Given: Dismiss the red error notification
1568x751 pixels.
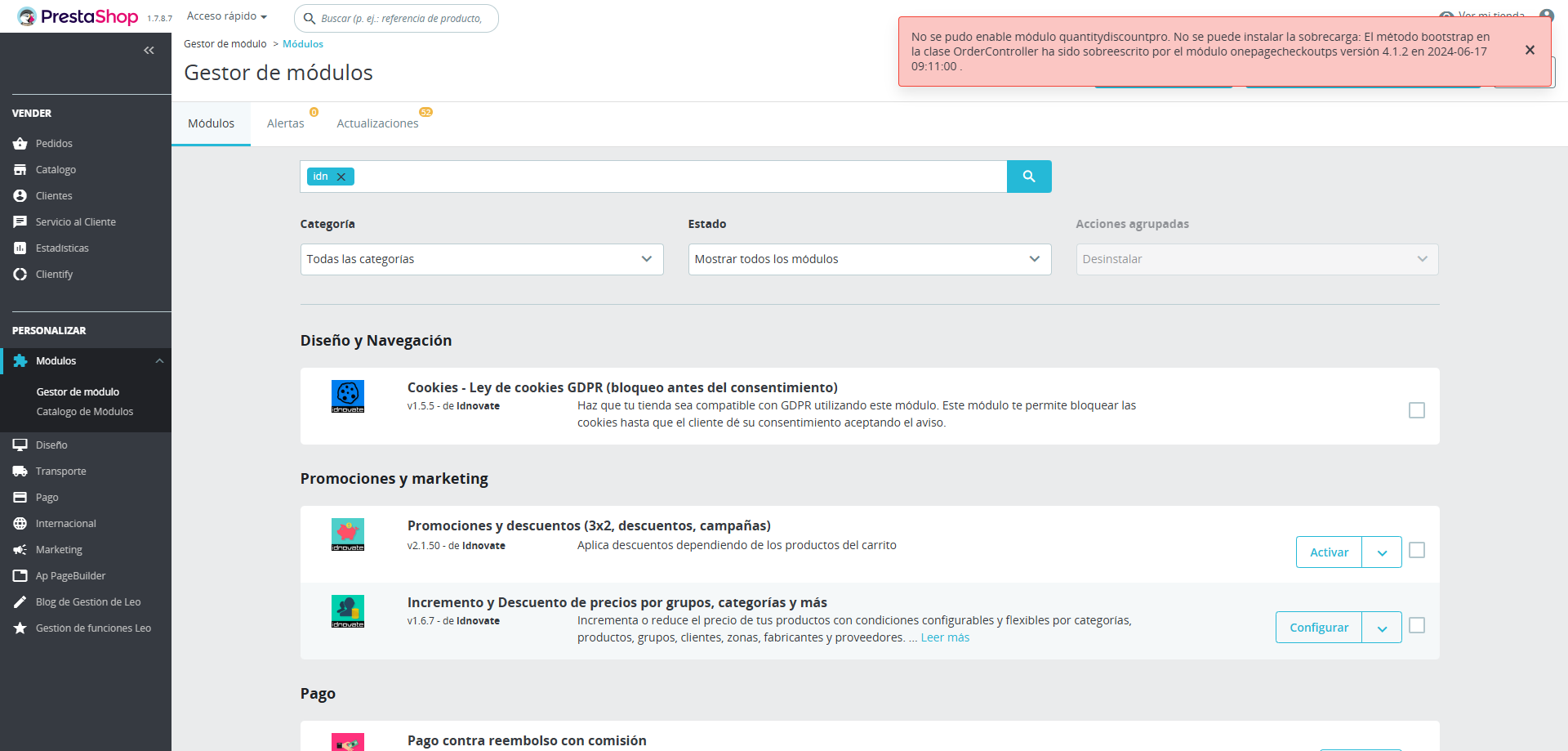Looking at the screenshot, I should point(1530,51).
